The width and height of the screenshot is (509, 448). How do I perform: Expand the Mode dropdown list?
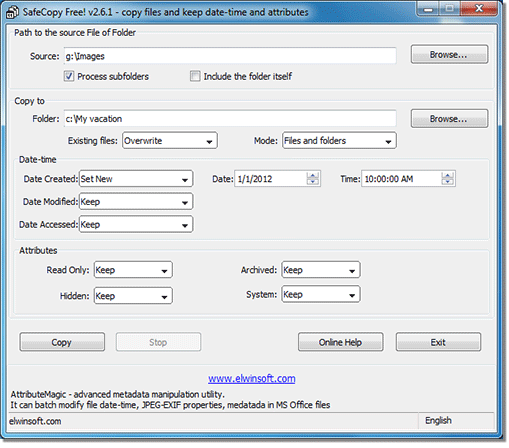pos(339,141)
